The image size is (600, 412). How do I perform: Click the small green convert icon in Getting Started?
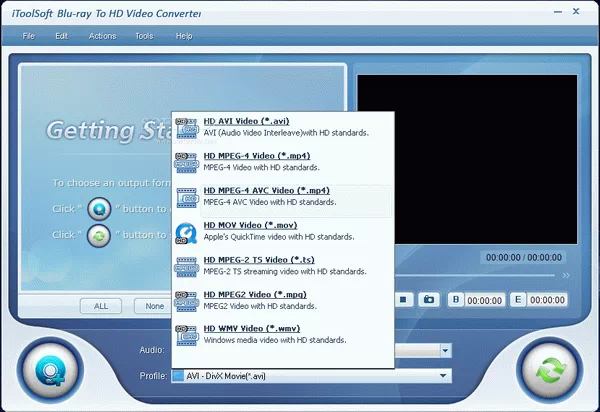99,235
